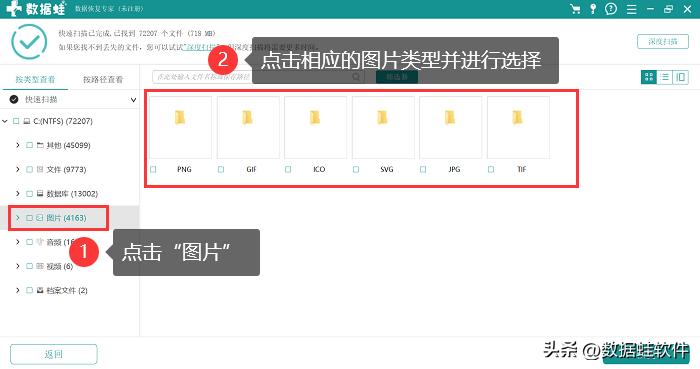
Task: Tick the 文件 (9773) checkbox
Action: point(29,170)
